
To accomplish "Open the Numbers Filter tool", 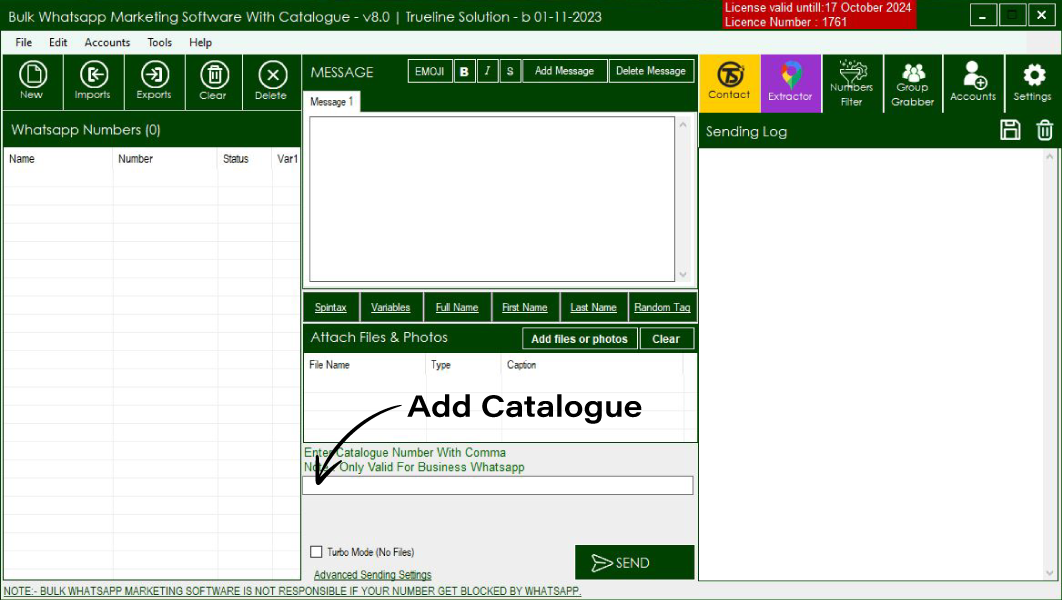I will point(852,83).
